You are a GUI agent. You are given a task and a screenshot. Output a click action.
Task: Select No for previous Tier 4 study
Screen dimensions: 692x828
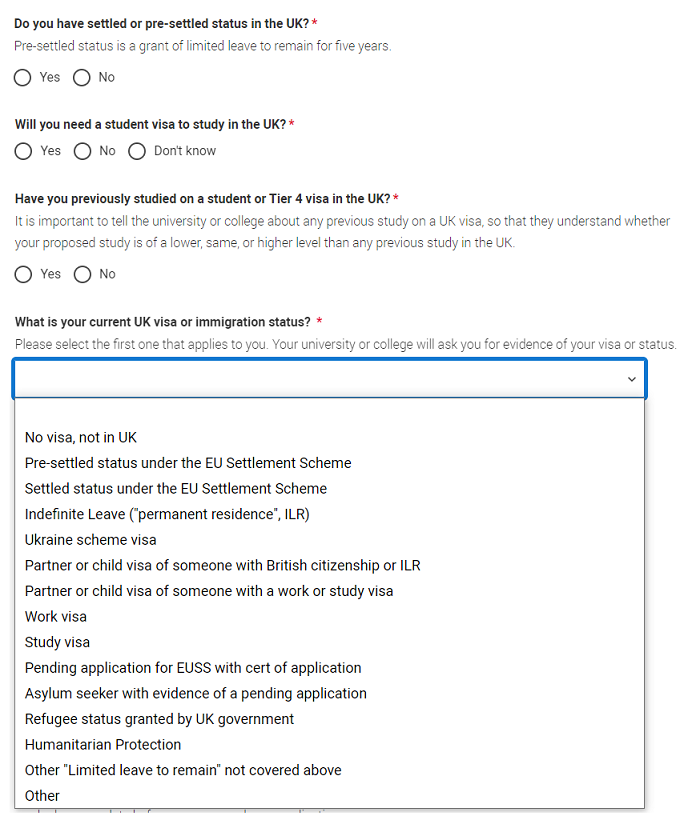82,274
